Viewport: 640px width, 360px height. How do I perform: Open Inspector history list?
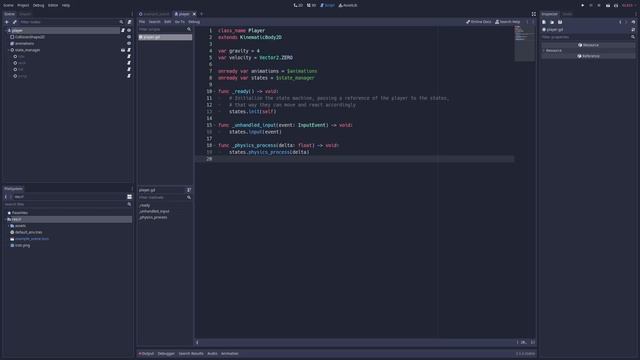coord(633,22)
